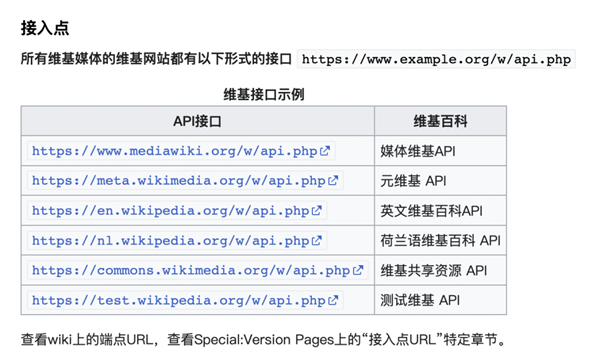Select the 英文维基百科API table cell

(x=440, y=211)
